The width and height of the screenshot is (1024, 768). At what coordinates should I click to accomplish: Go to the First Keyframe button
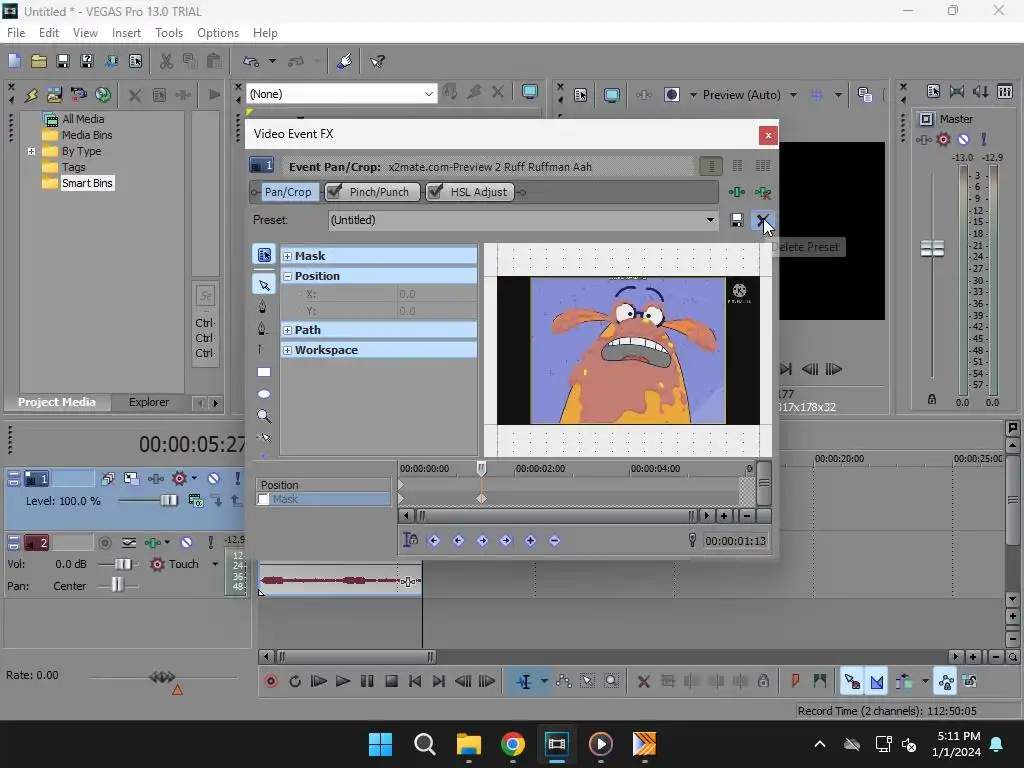[434, 540]
